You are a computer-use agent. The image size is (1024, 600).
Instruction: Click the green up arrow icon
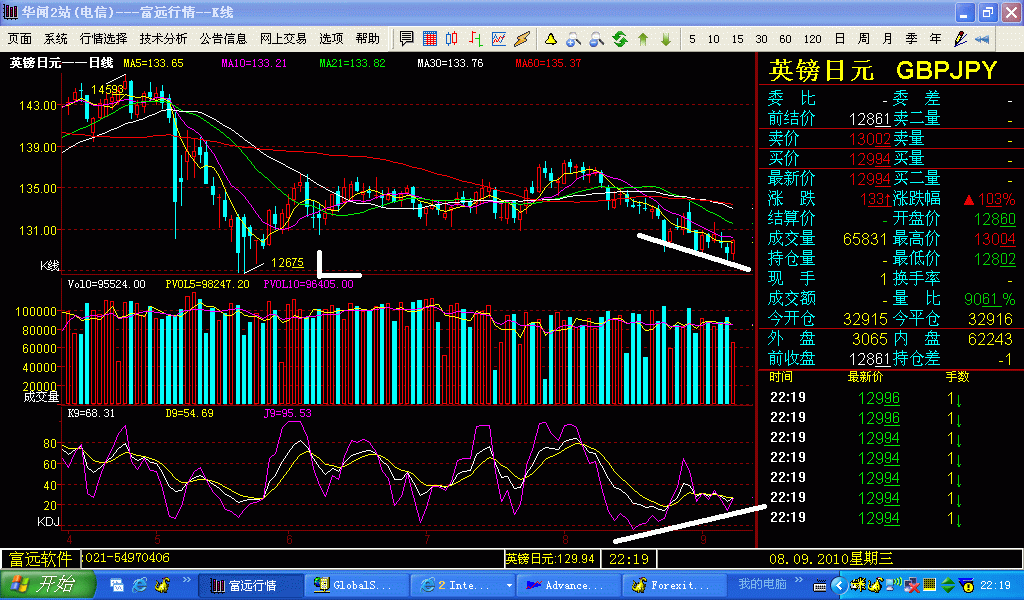click(643, 39)
